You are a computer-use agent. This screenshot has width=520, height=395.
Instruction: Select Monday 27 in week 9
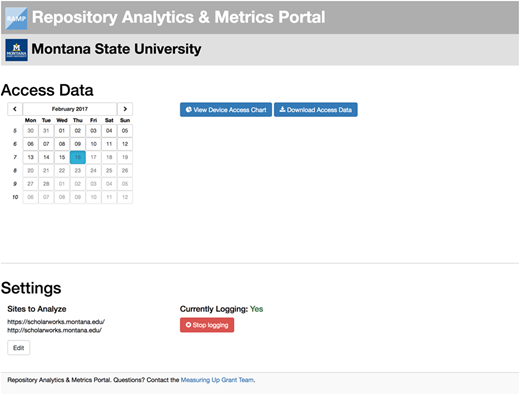tap(30, 184)
